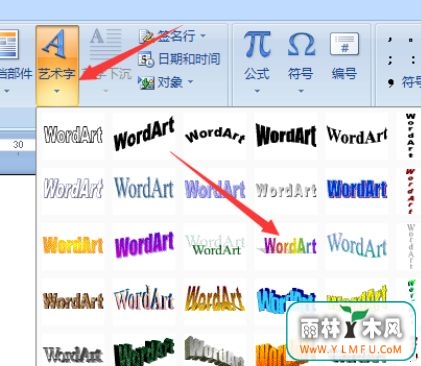Viewport: 421px width, 366px height.
Task: Select the italic outline shadow WordArt style
Action: tap(73, 188)
